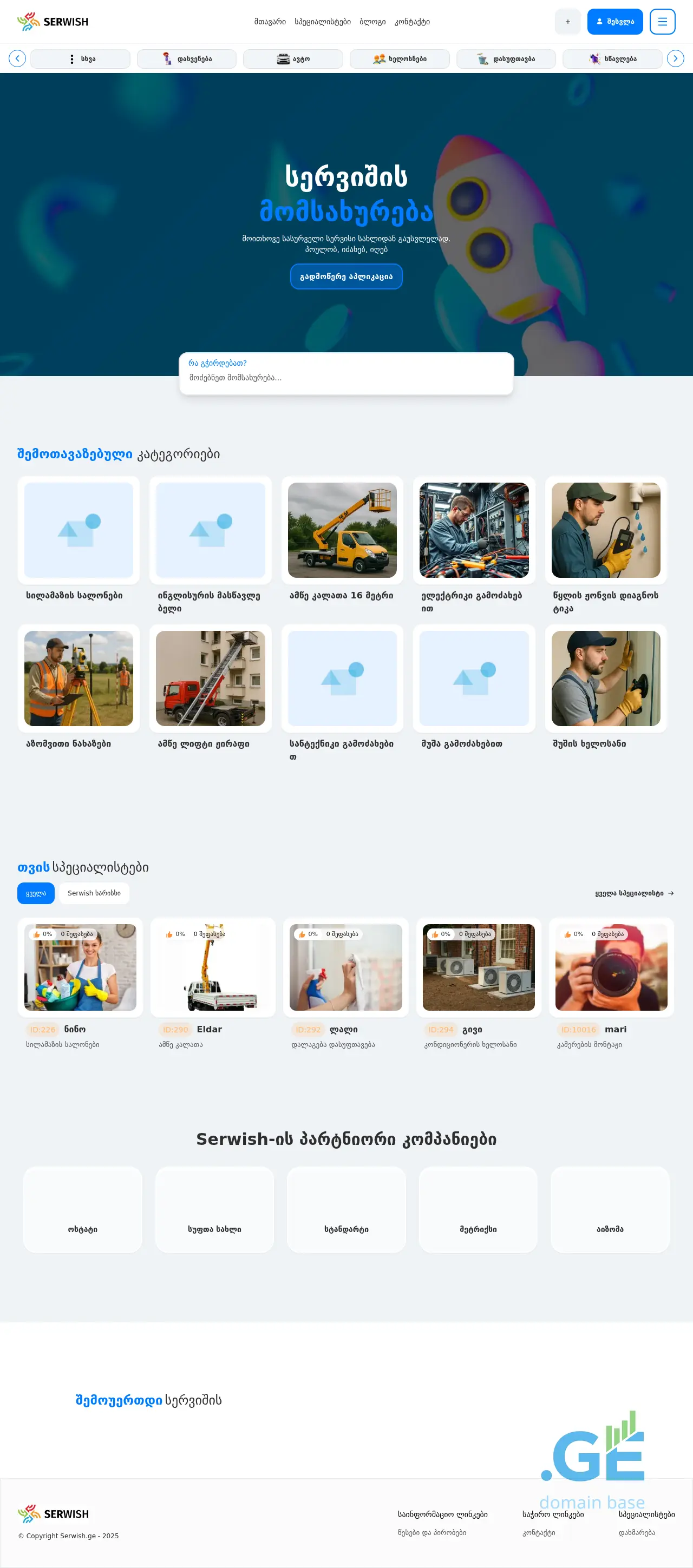Viewport: 693px width, 1568px height.
Task: Follow the 'ყველა სპეციალისტი' arrow link
Action: [x=634, y=893]
